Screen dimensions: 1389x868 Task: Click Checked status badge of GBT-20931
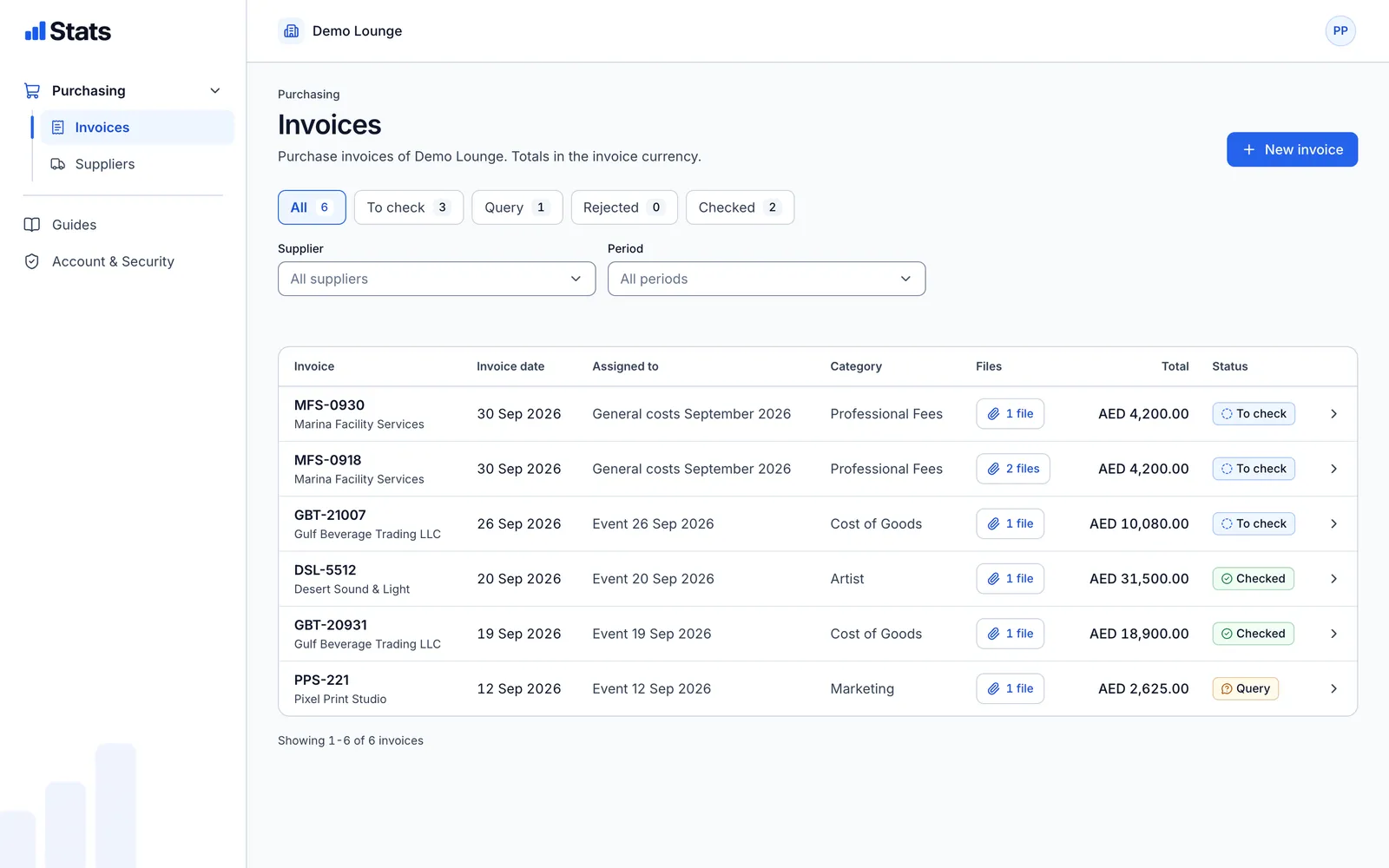1253,634
